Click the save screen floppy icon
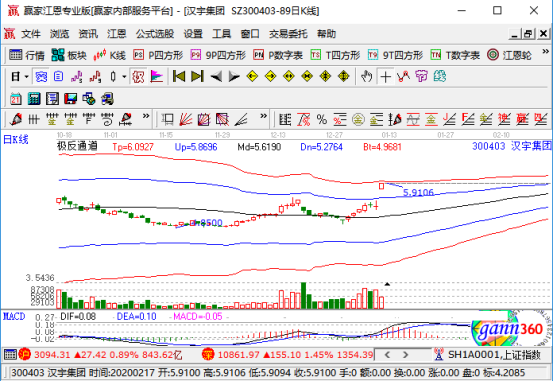The image size is (554, 381). coord(71,99)
